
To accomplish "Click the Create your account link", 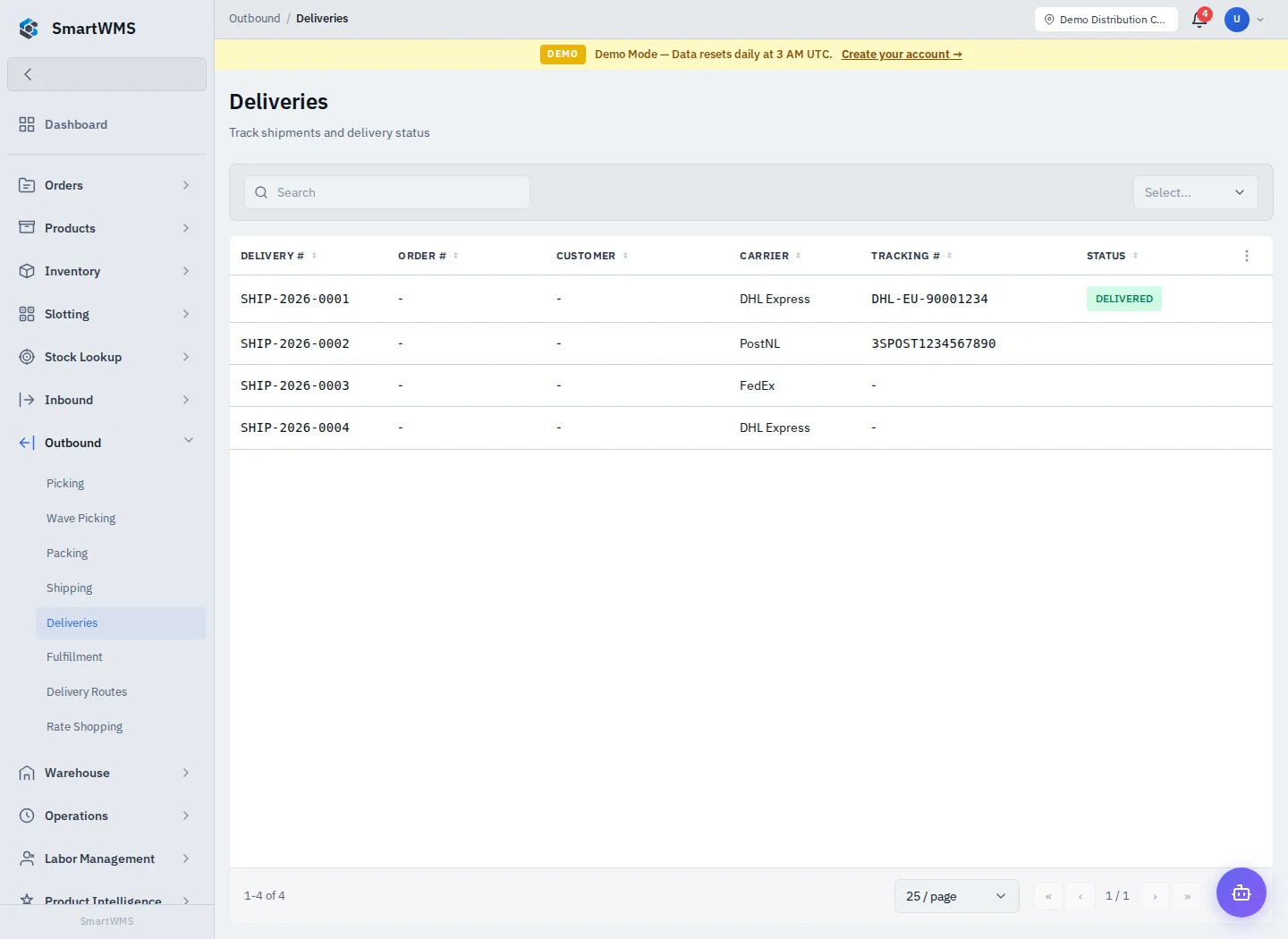I will click(902, 55).
